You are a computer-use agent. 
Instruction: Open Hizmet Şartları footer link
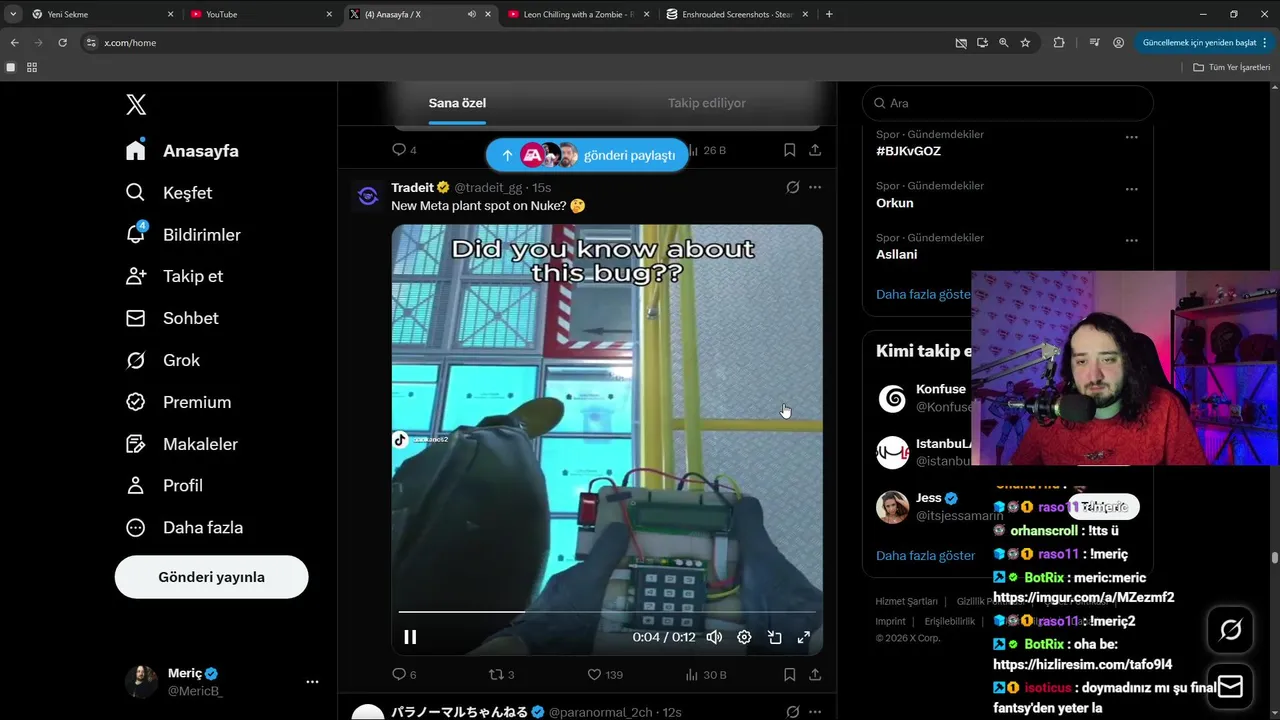pyautogui.click(x=906, y=601)
